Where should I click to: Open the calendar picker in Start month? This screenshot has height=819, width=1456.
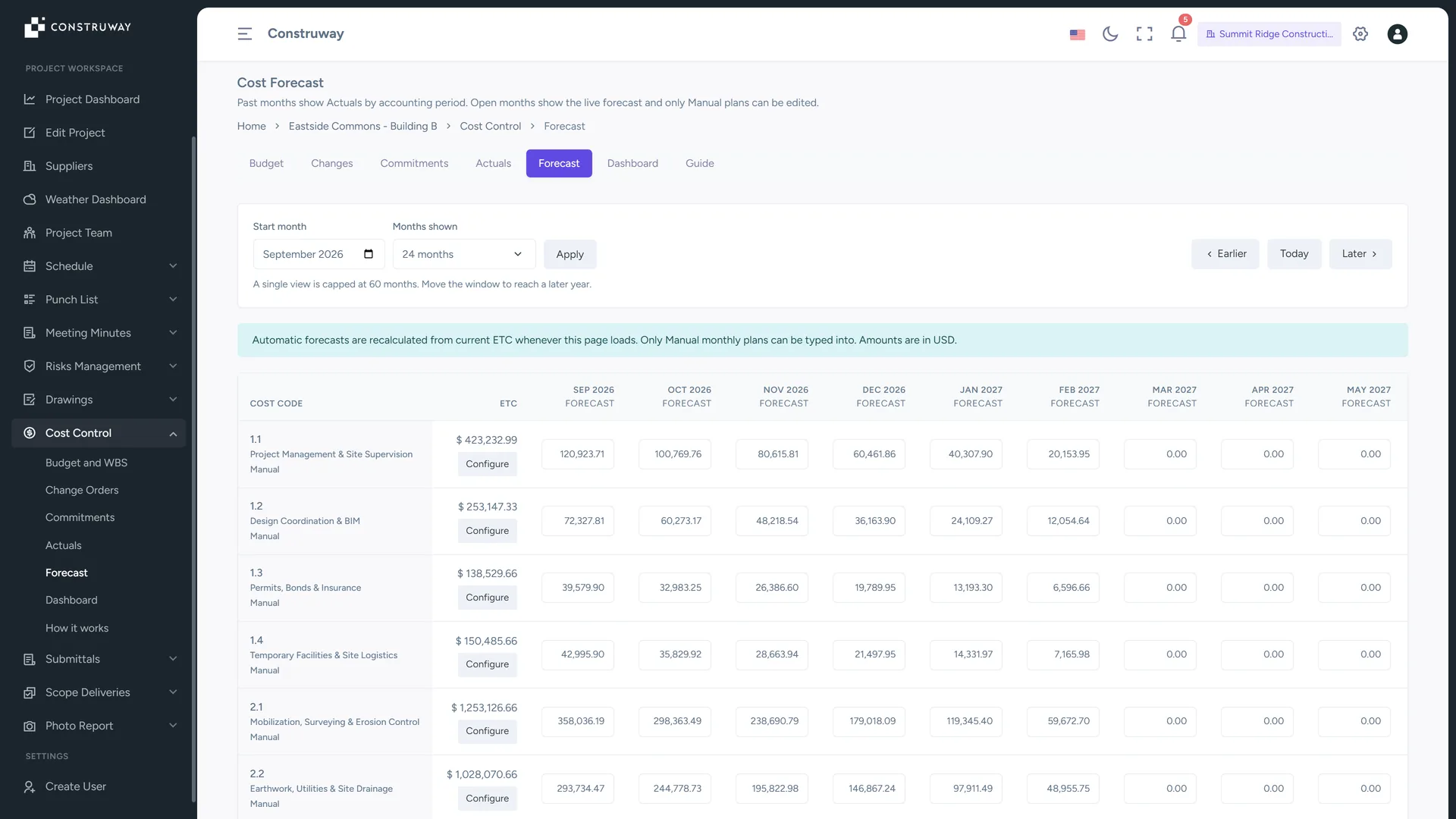pyautogui.click(x=369, y=254)
